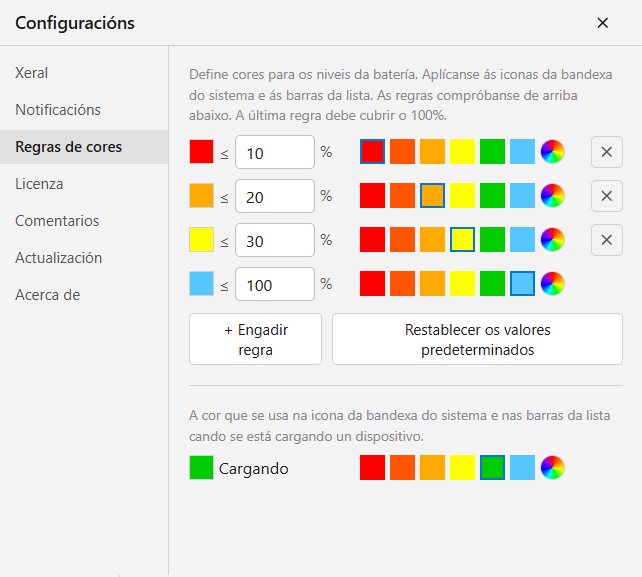
Task: Choose yellow swatch for 100% rule palette
Action: (x=462, y=283)
